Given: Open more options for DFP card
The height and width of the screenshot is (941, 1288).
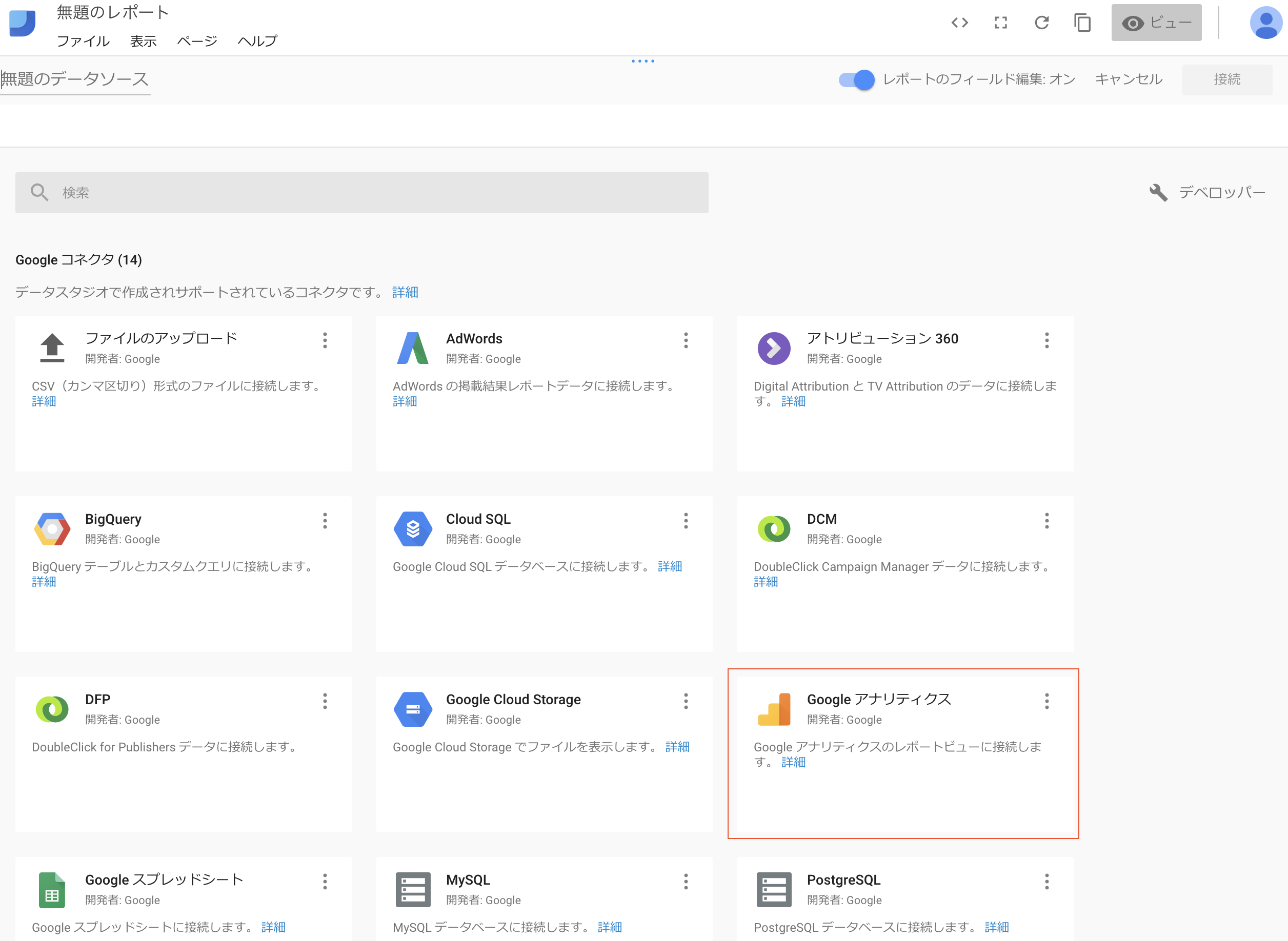Looking at the screenshot, I should pyautogui.click(x=325, y=701).
